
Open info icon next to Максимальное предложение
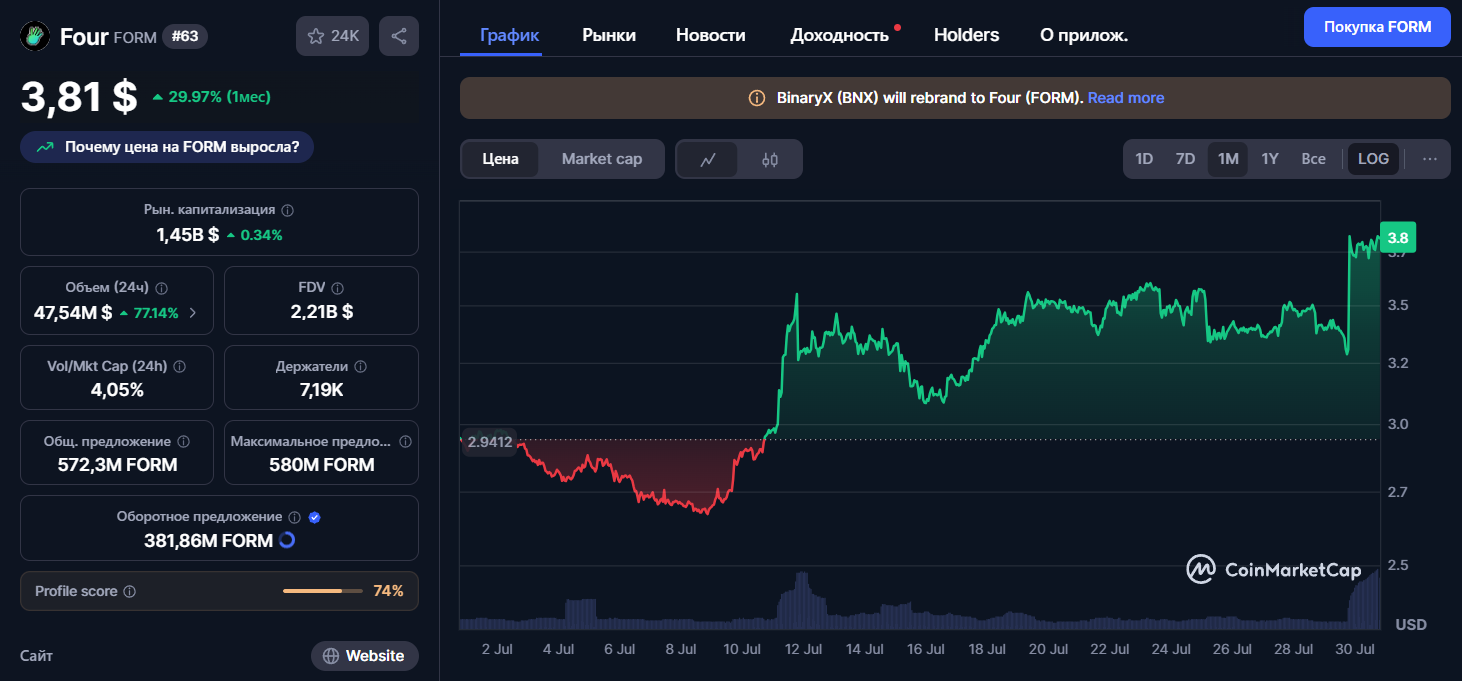click(405, 441)
